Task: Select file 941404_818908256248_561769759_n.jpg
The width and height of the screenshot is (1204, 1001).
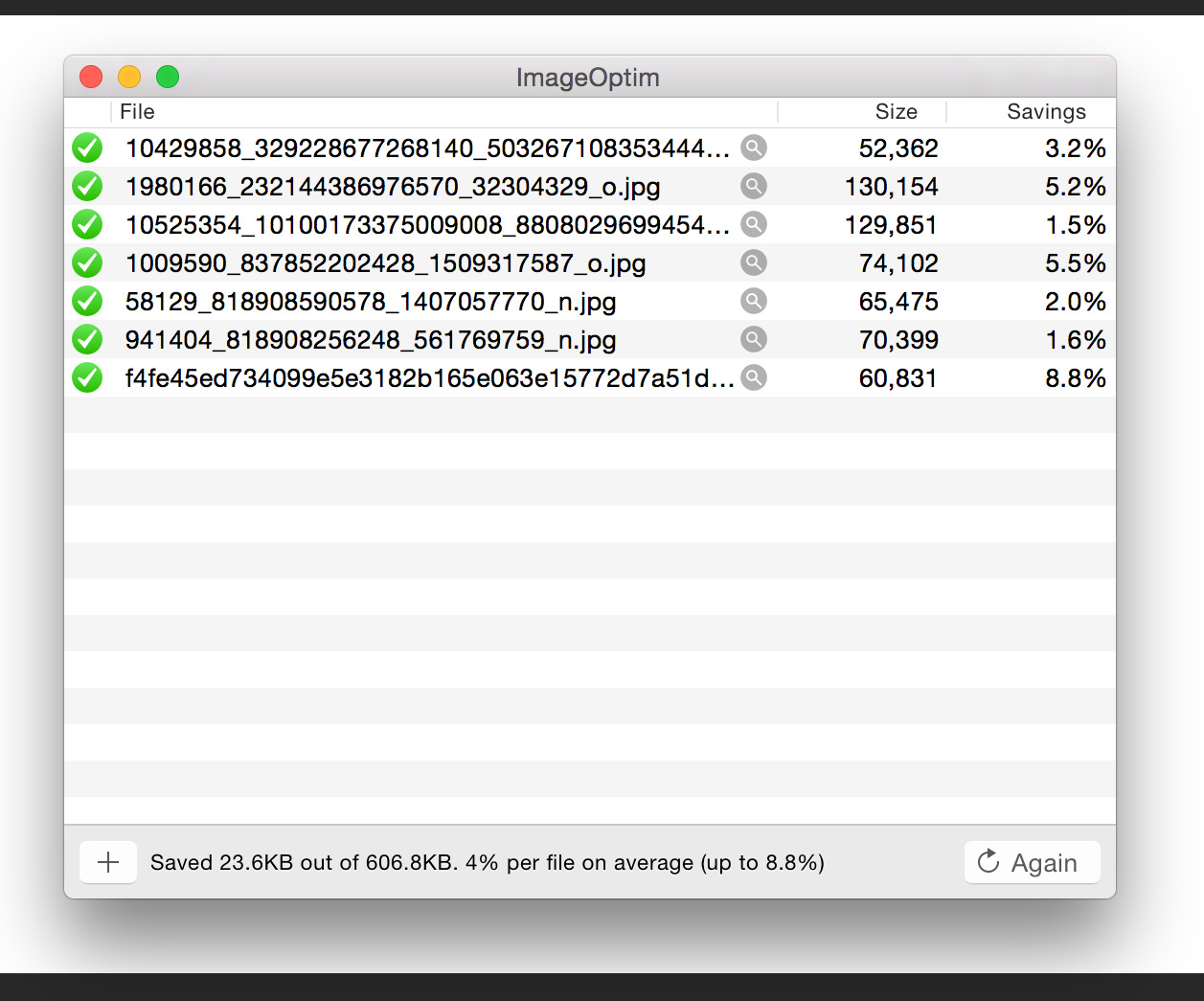Action: (x=371, y=340)
